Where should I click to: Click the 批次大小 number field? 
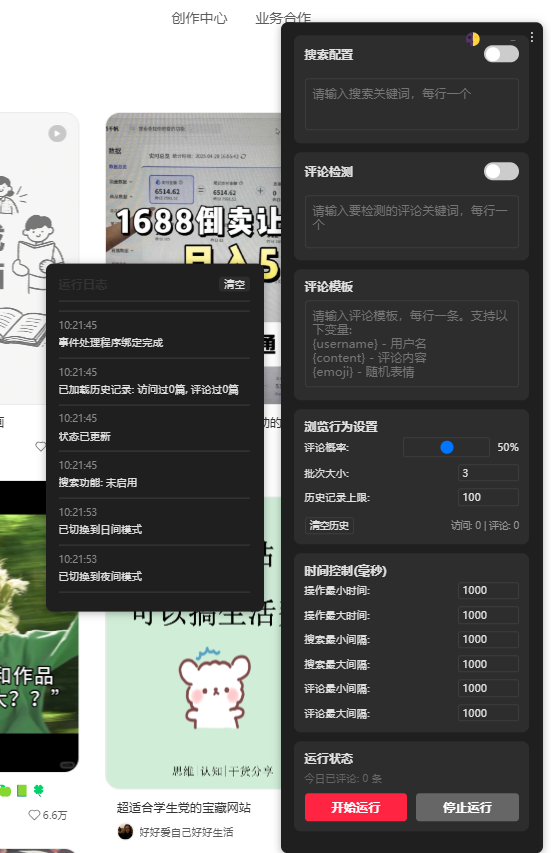(x=488, y=473)
